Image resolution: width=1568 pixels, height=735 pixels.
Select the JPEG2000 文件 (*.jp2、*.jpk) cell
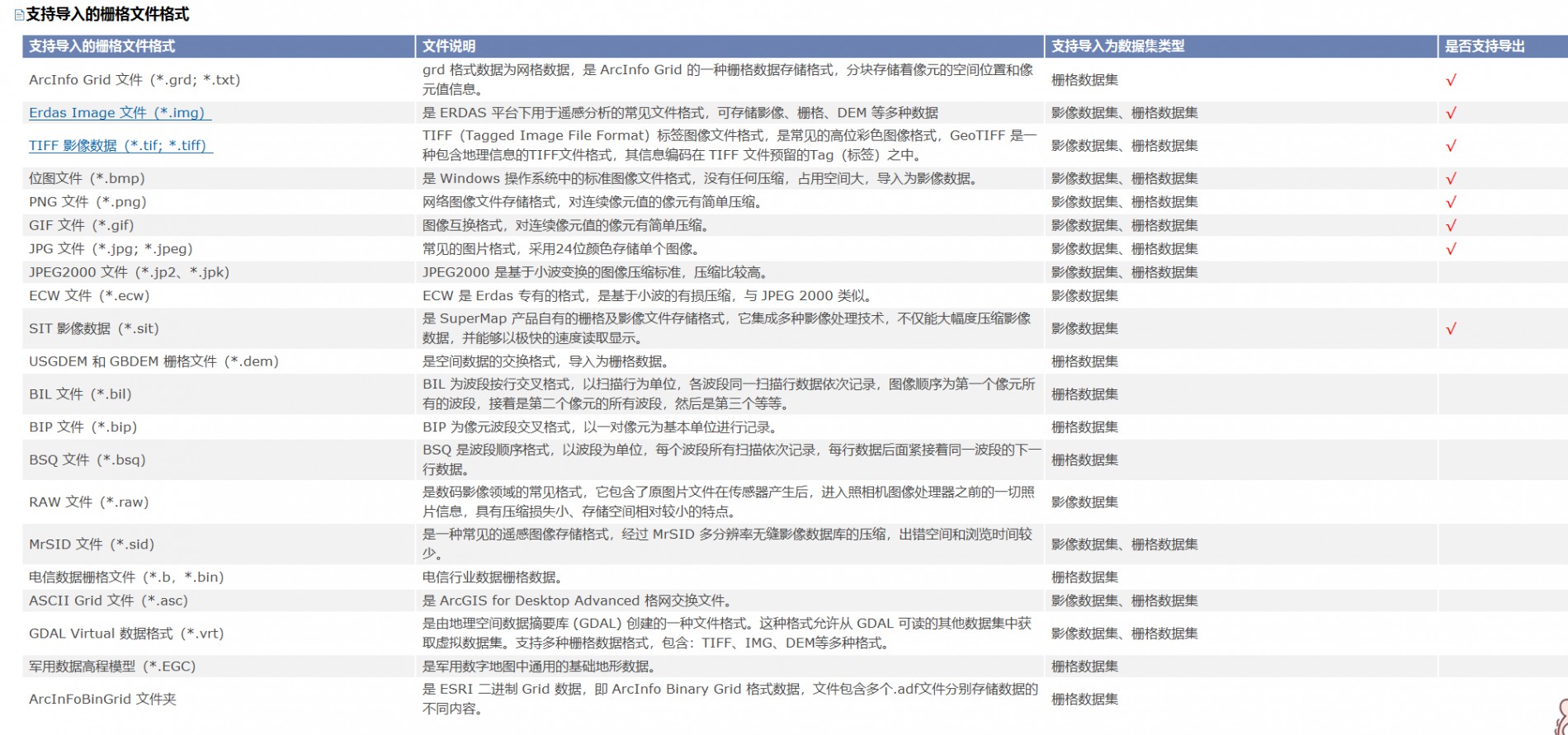click(x=218, y=272)
